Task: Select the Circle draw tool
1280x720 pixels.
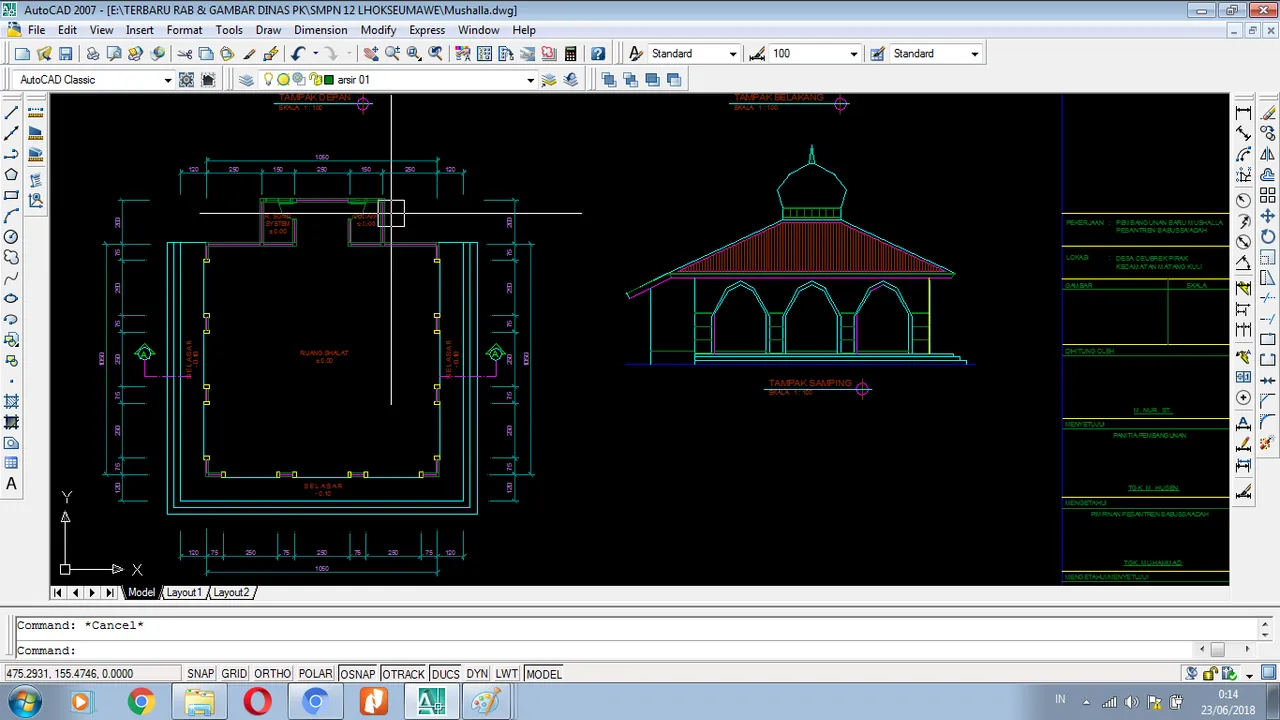Action: pyautogui.click(x=12, y=237)
